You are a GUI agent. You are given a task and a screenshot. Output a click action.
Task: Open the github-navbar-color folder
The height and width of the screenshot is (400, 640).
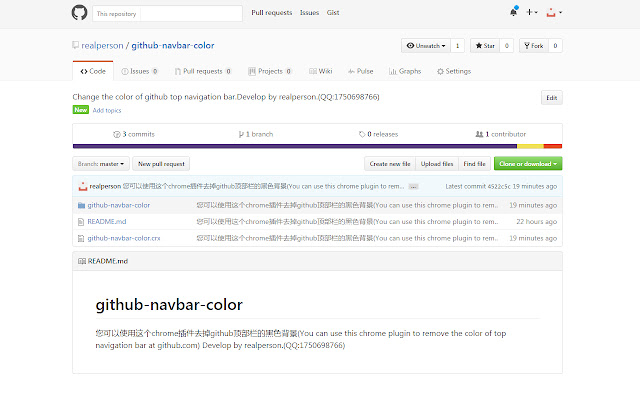pyautogui.click(x=118, y=205)
